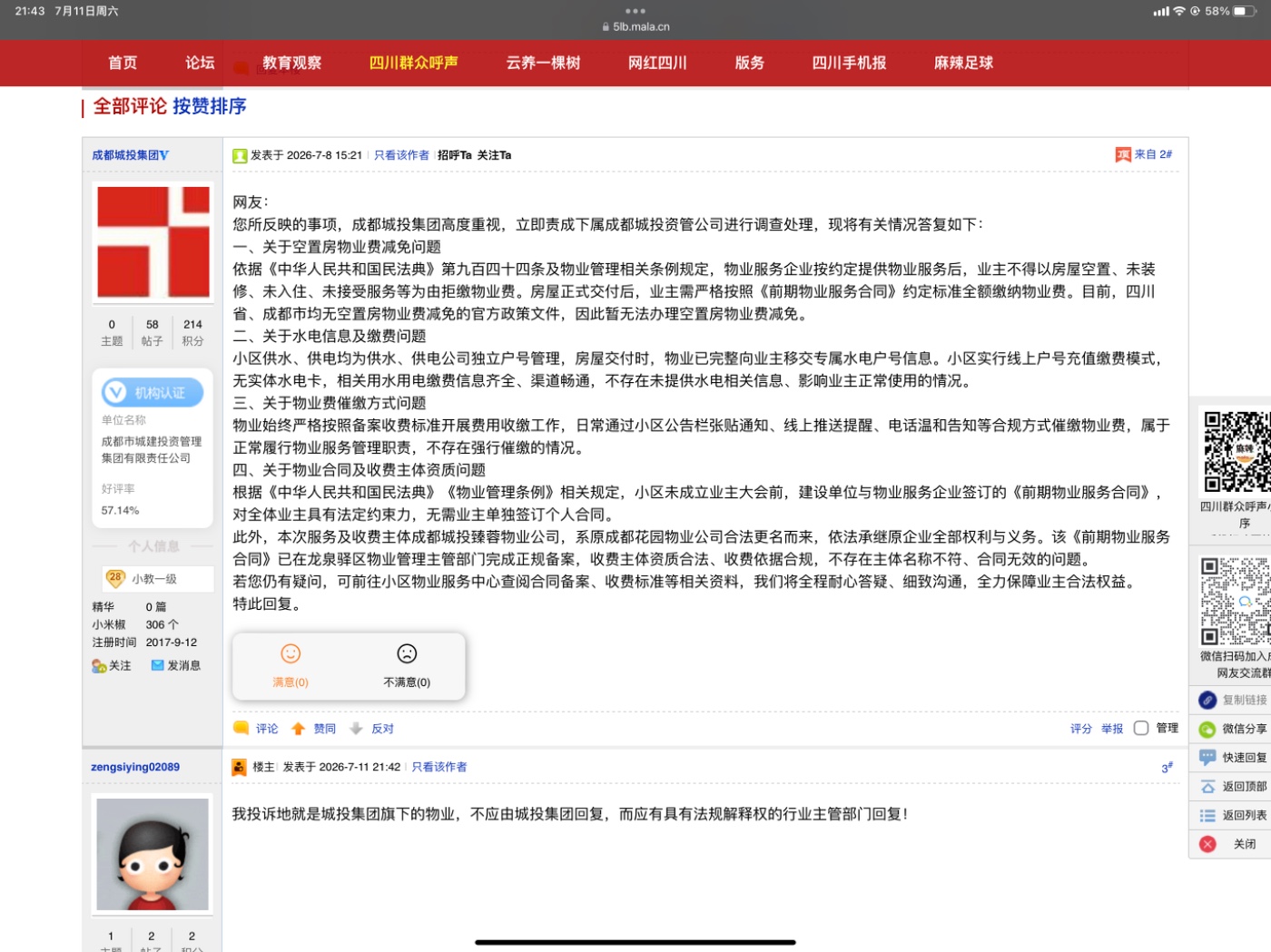Open the 评论 comment bubble icon

tap(241, 728)
